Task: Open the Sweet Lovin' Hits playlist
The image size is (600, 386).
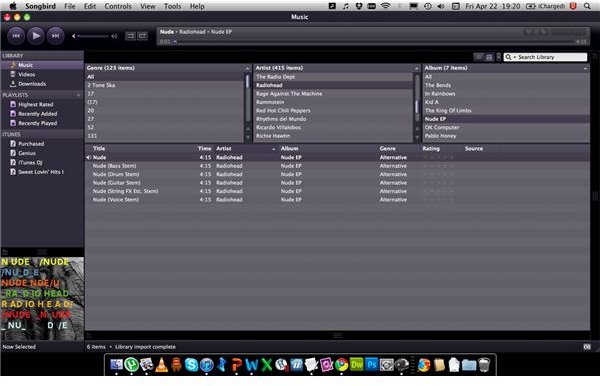Action: pos(42,172)
